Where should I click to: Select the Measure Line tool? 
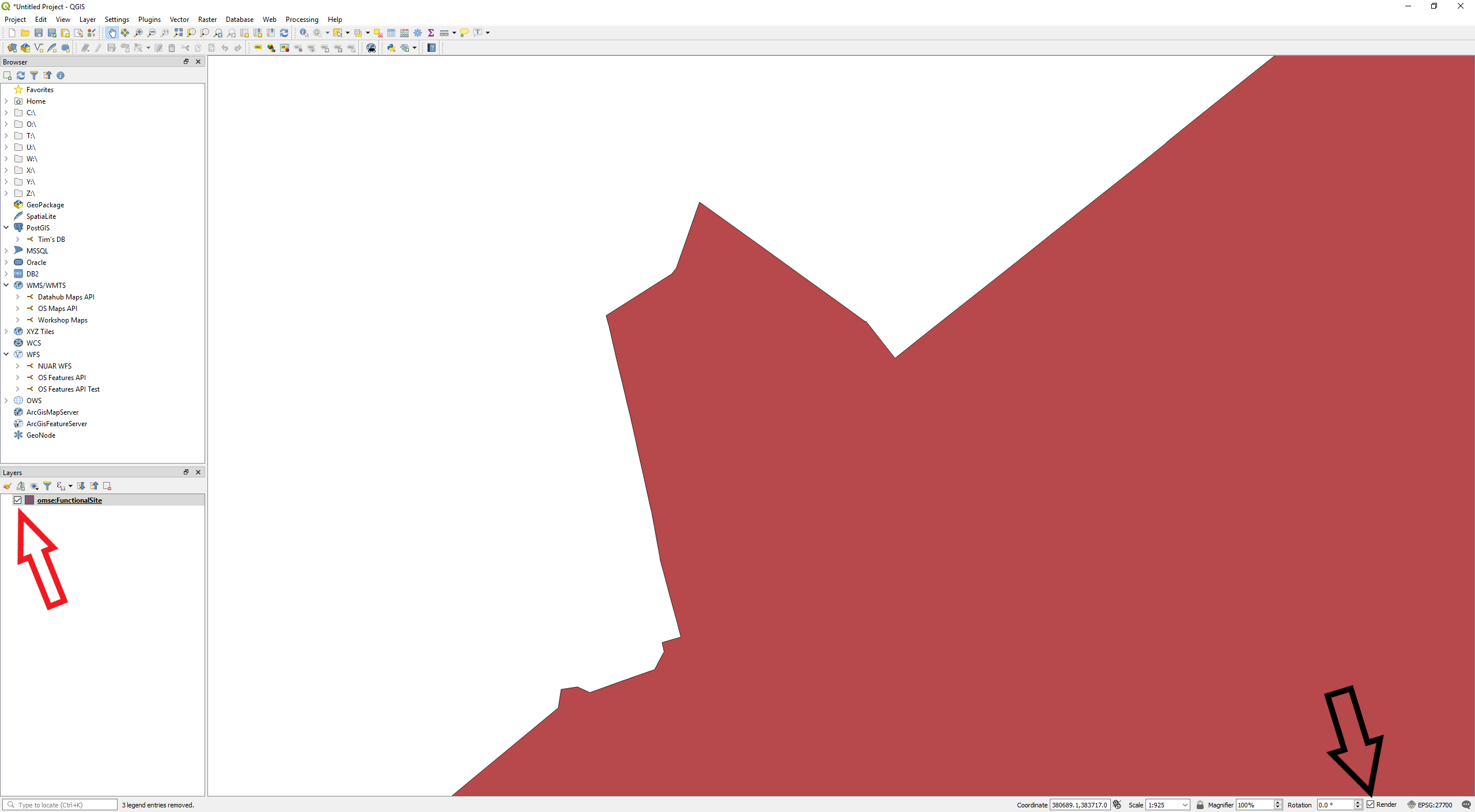click(x=444, y=33)
